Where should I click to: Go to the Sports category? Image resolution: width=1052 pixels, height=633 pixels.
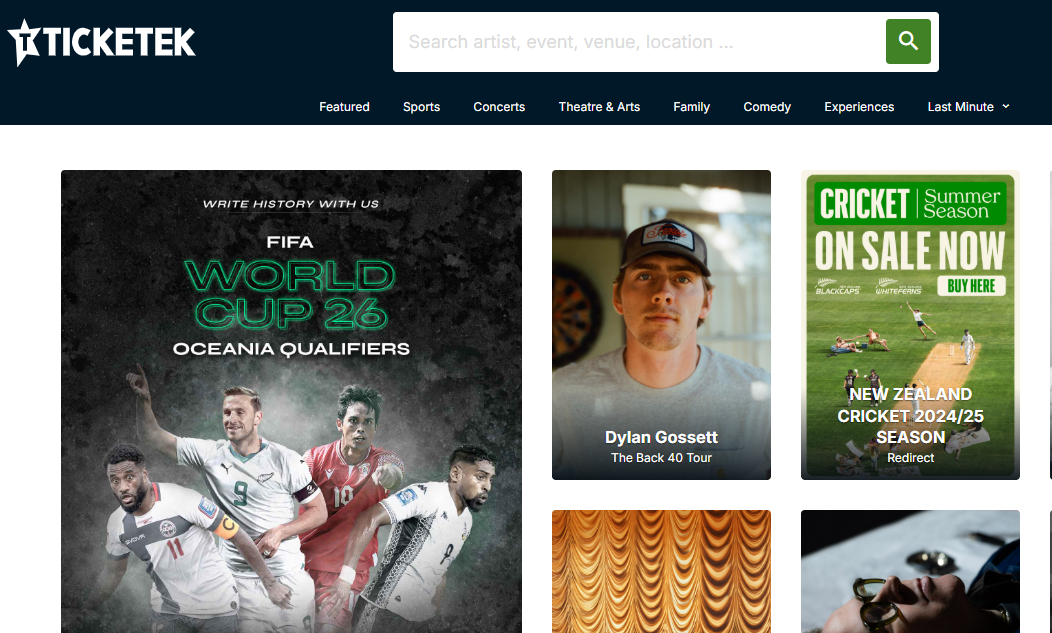tap(421, 107)
